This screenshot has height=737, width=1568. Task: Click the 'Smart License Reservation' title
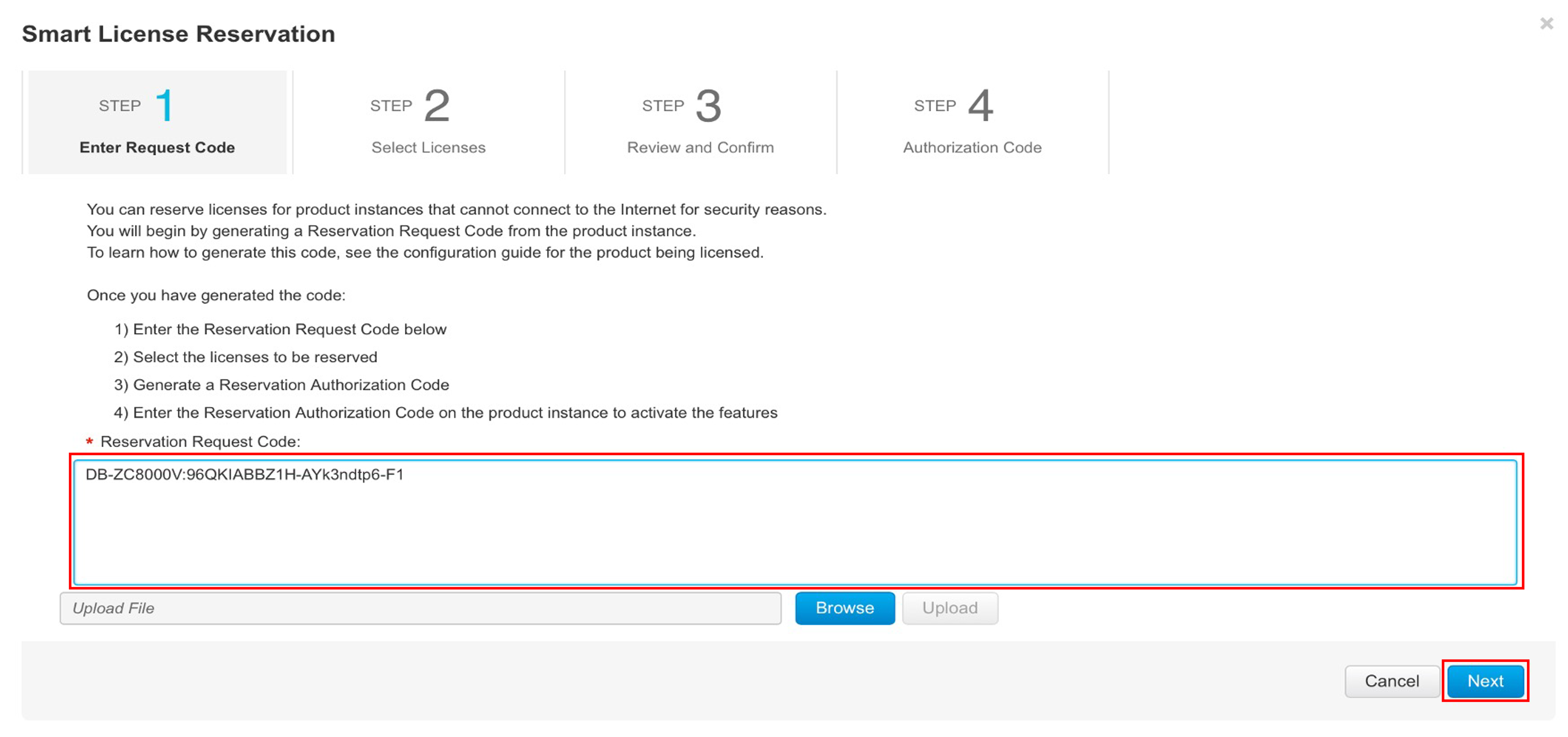pyautogui.click(x=178, y=34)
